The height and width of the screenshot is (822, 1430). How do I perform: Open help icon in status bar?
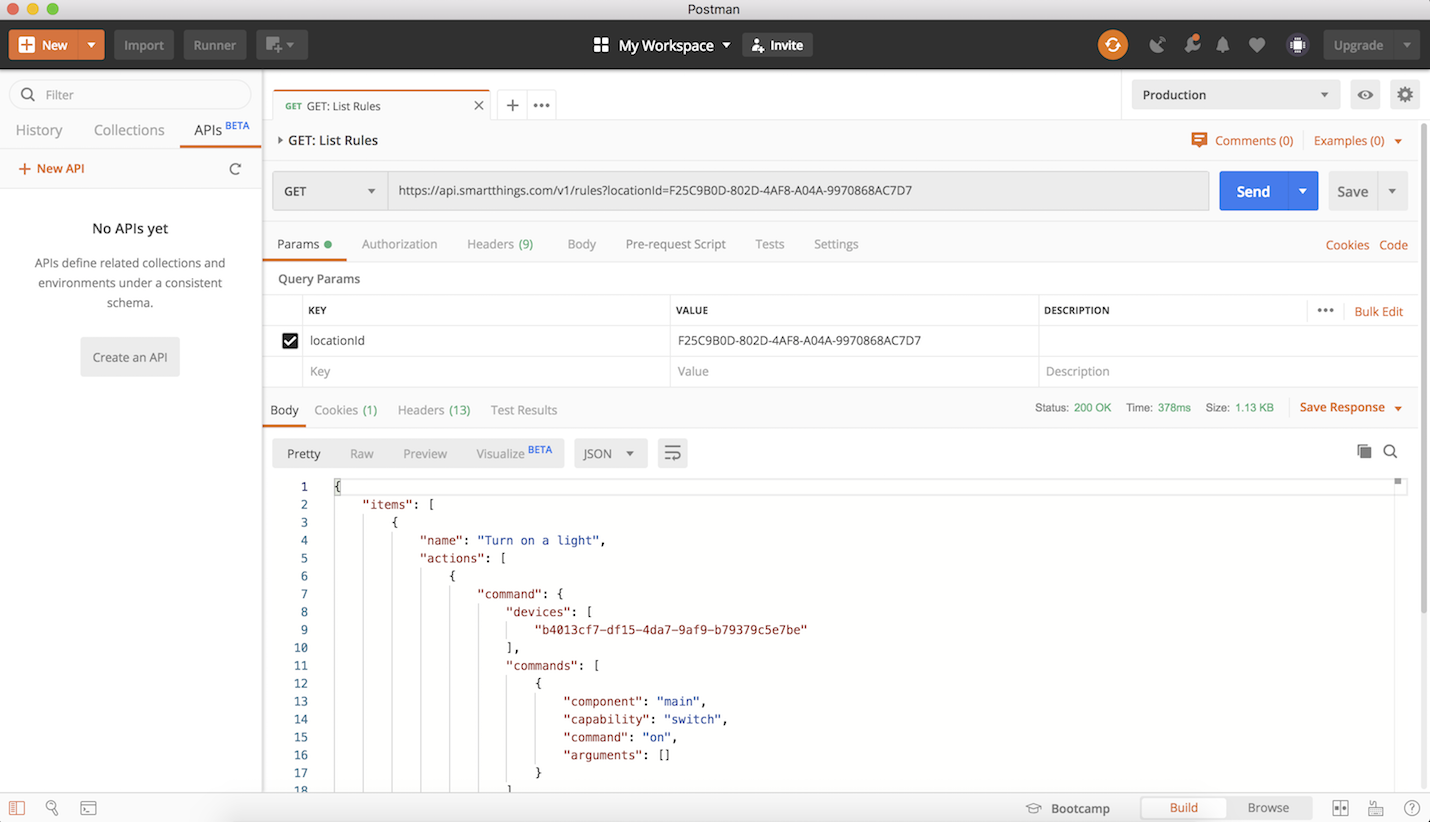click(1411, 808)
